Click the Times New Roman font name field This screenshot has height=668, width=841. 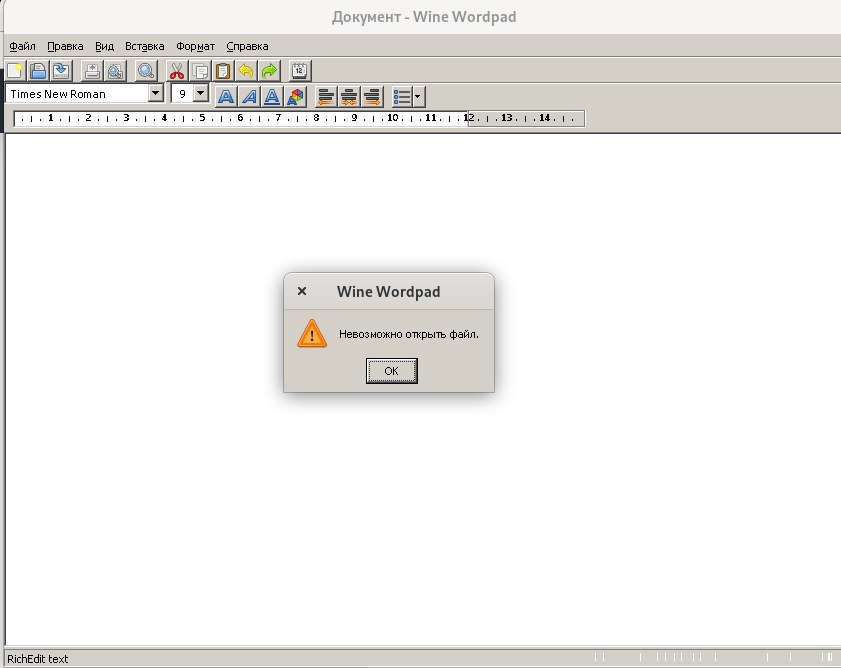77,94
